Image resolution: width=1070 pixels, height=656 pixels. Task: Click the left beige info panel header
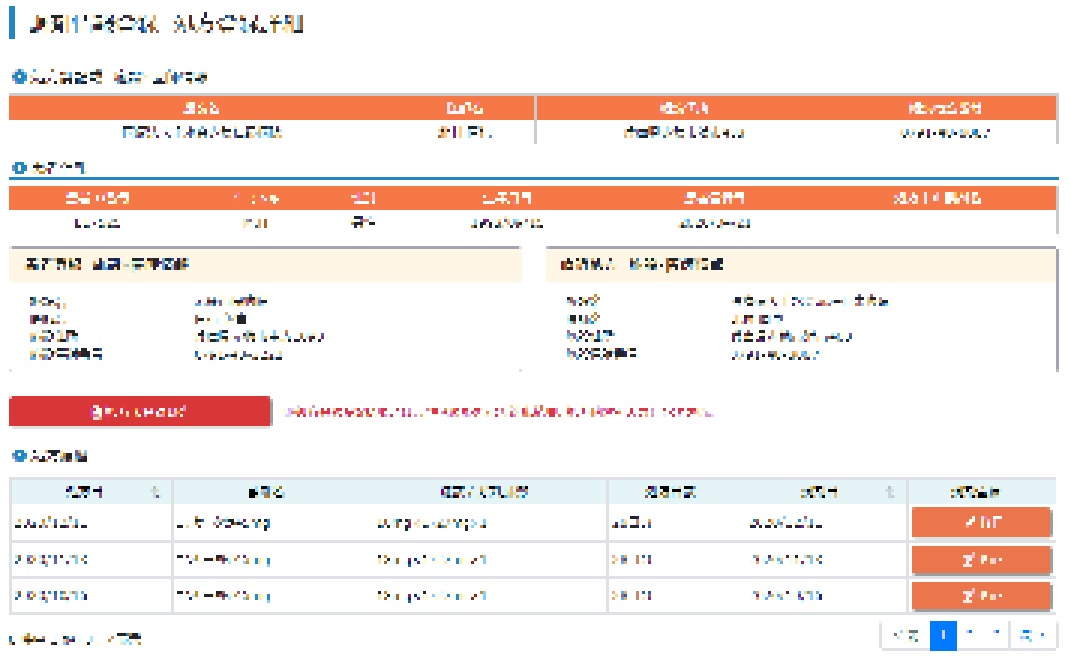point(265,265)
